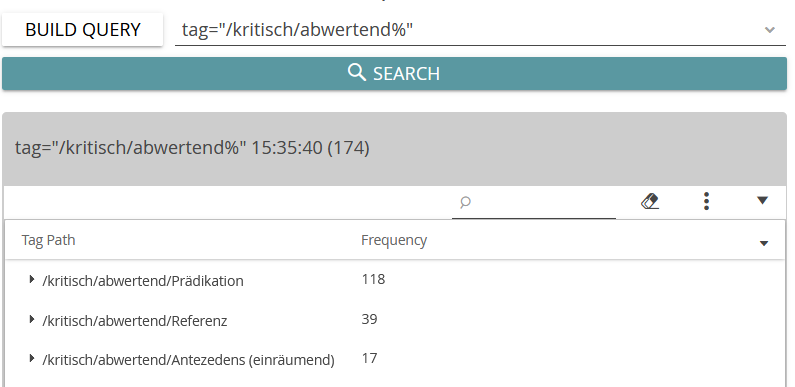Select the Antezedens (einräumend) tree item
Viewport: 795px width, 387px height.
click(188, 360)
